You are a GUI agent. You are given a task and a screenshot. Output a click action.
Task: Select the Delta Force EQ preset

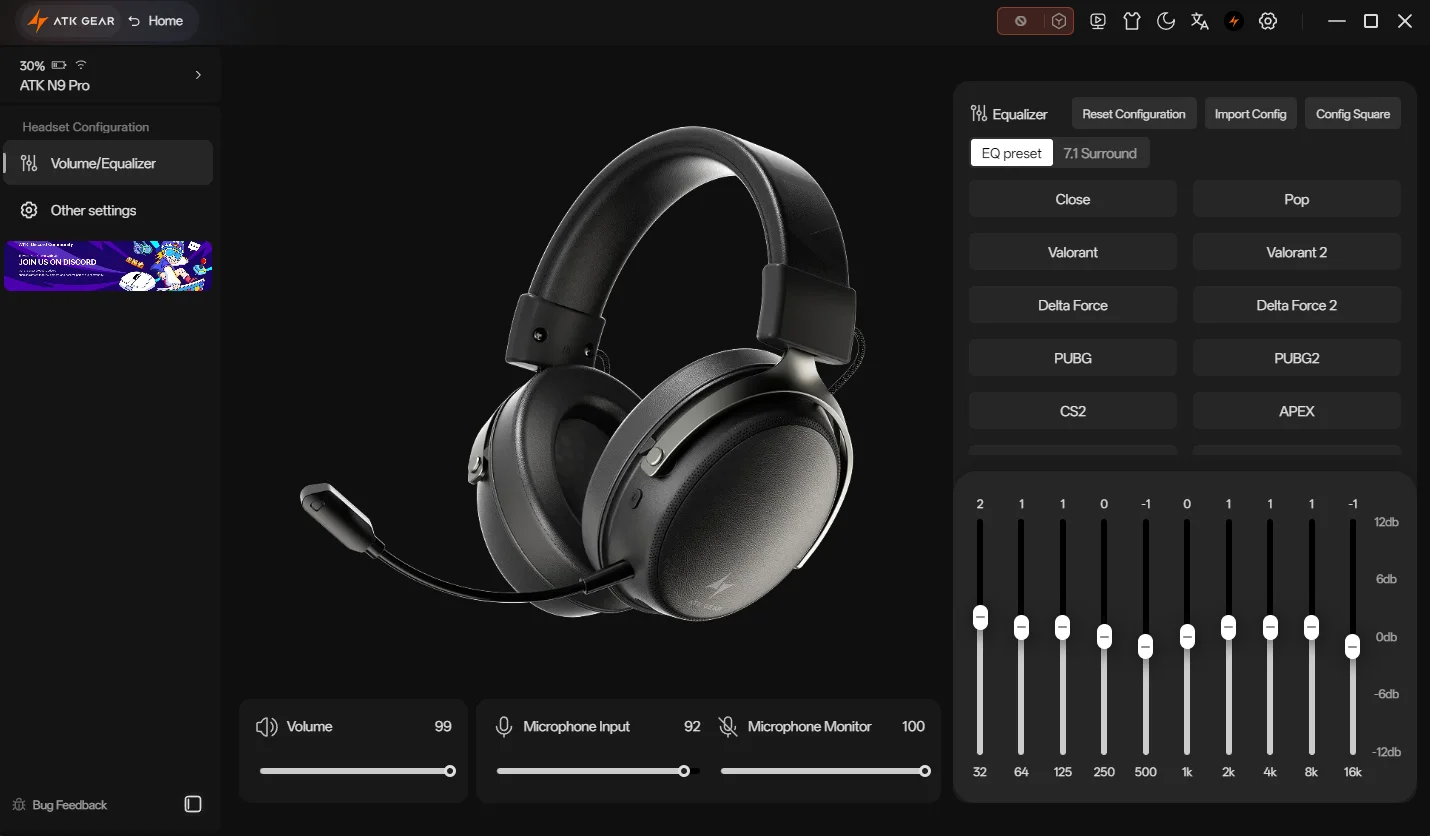pos(1073,305)
